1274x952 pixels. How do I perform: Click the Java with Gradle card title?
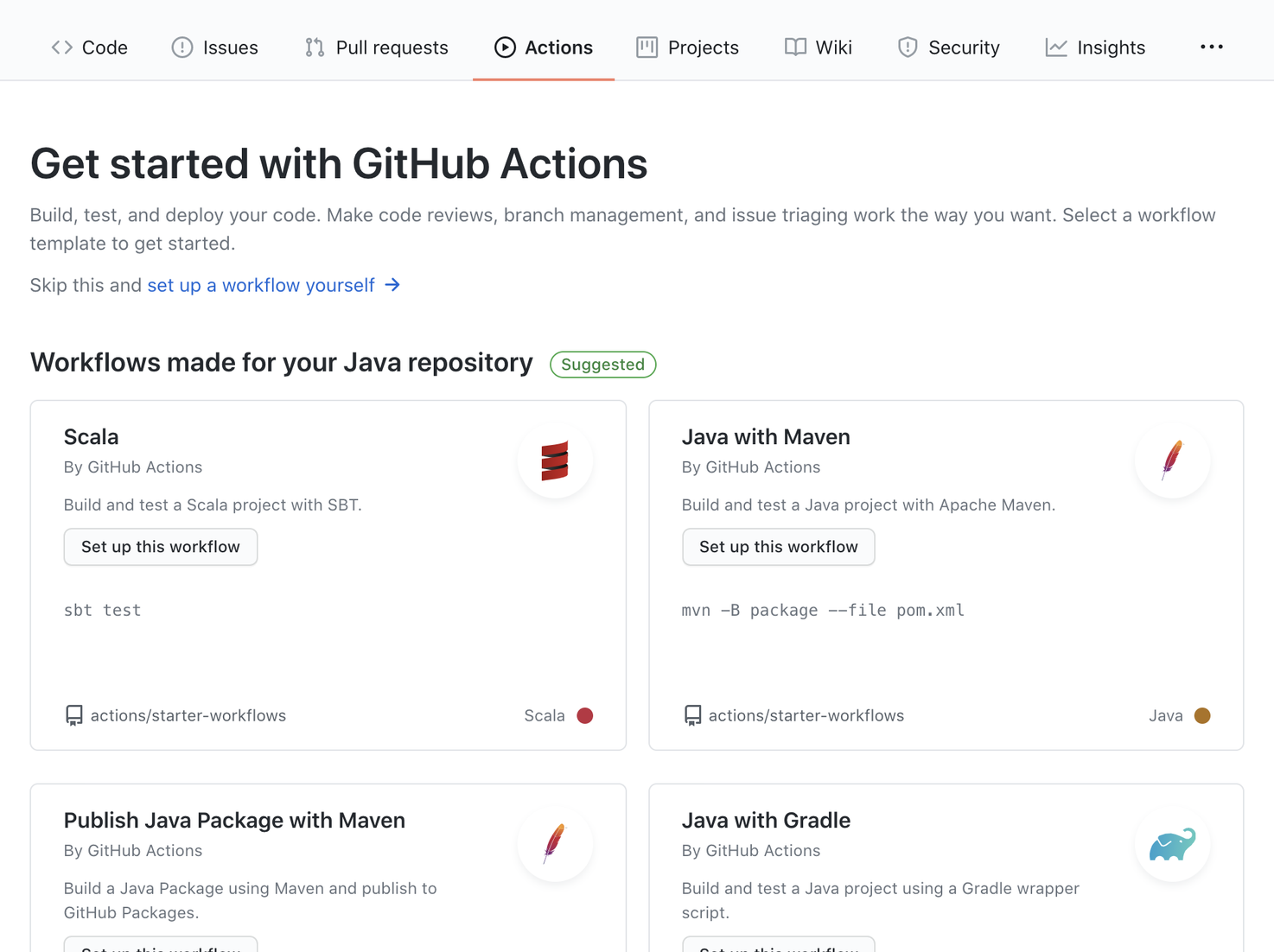coord(766,821)
